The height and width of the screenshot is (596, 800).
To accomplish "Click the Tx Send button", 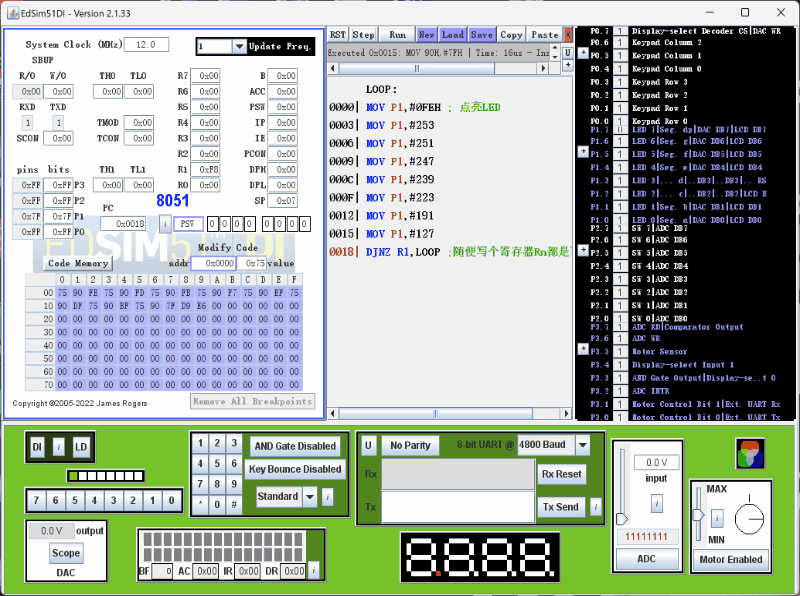I will pos(561,507).
